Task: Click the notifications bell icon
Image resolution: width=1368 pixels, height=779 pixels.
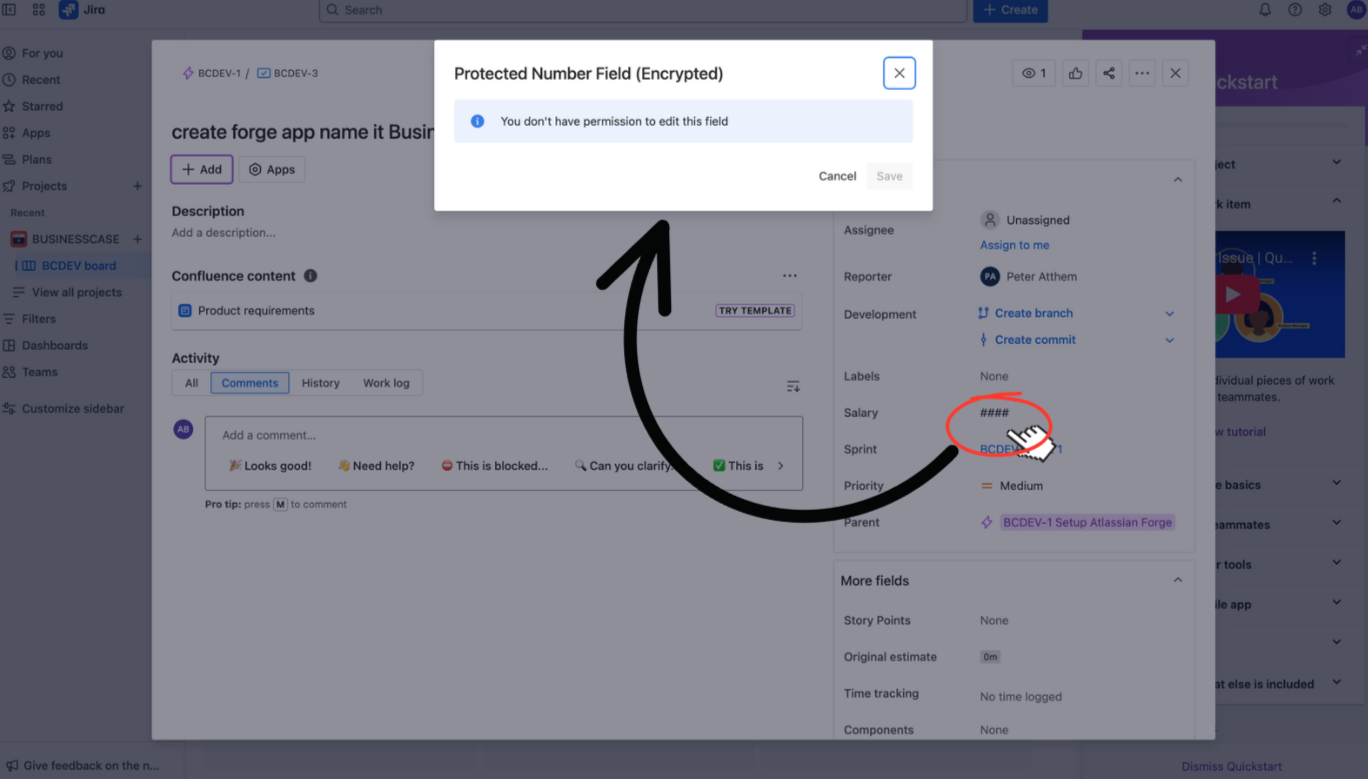Action: tap(1265, 10)
